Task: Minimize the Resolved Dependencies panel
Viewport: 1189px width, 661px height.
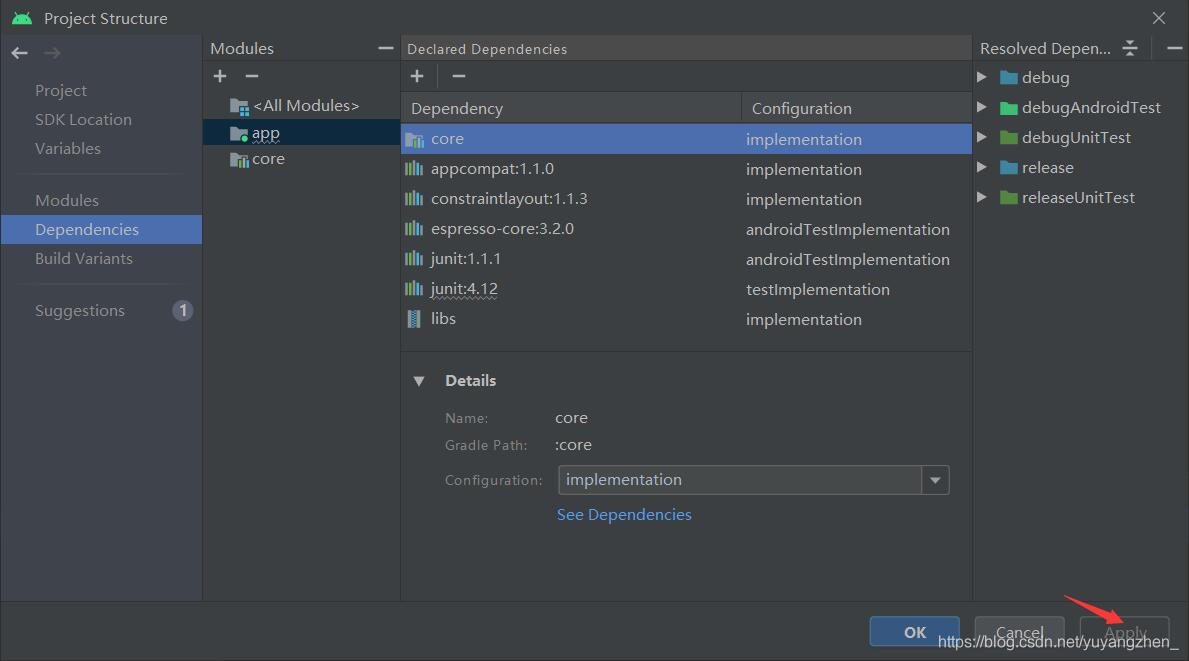Action: [x=1174, y=49]
